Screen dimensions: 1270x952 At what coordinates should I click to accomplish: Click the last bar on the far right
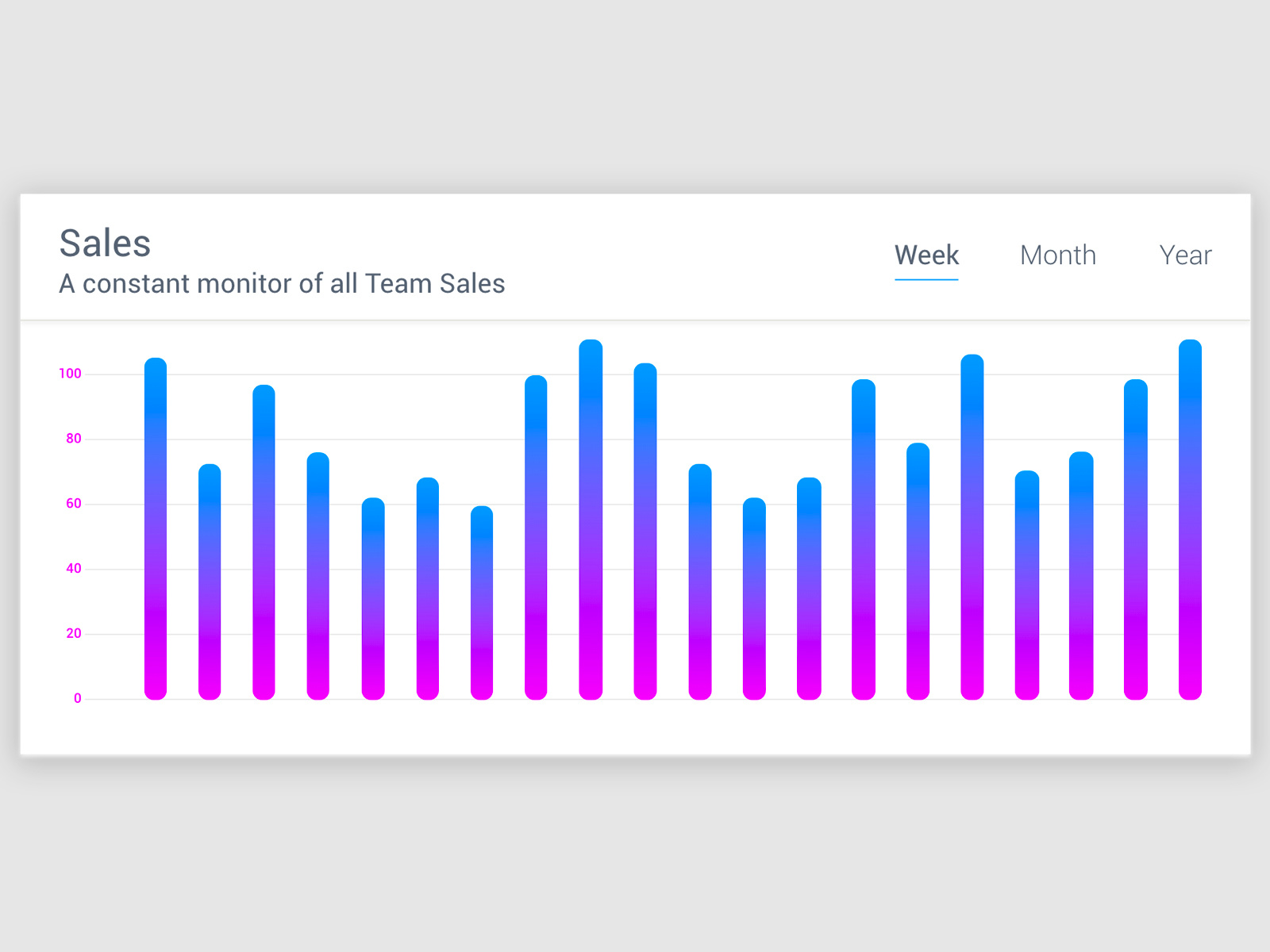point(1190,516)
